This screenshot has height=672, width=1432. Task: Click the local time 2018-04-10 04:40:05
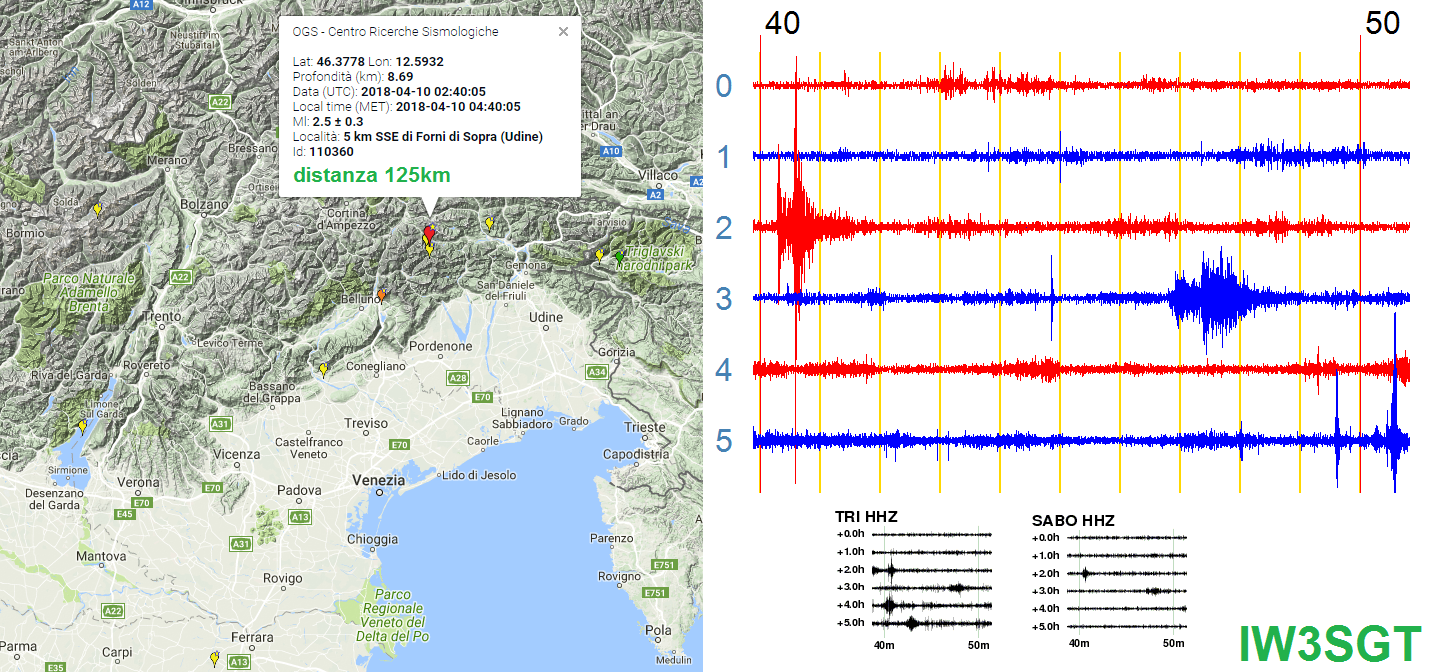point(458,106)
